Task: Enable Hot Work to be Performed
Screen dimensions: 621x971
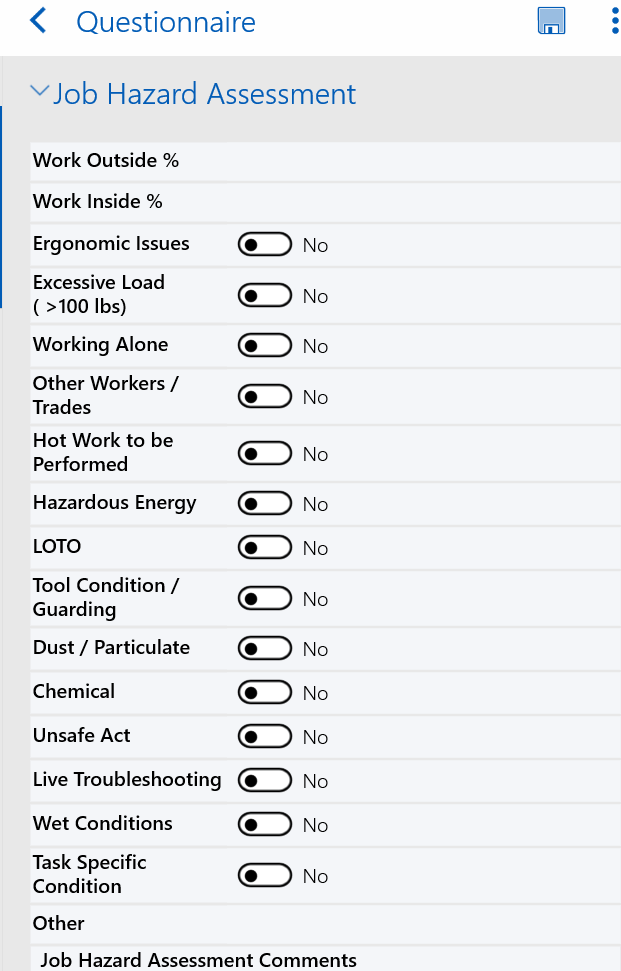Action: click(264, 453)
